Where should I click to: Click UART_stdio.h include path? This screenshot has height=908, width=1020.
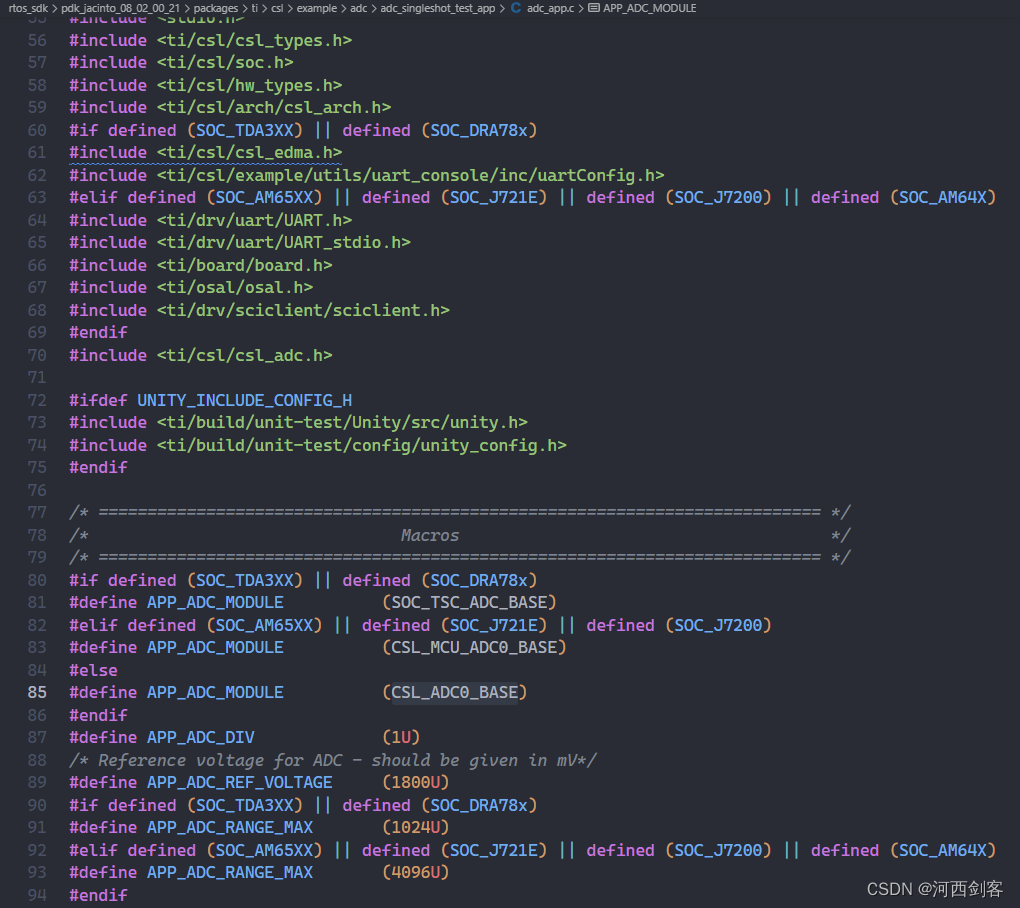(284, 243)
